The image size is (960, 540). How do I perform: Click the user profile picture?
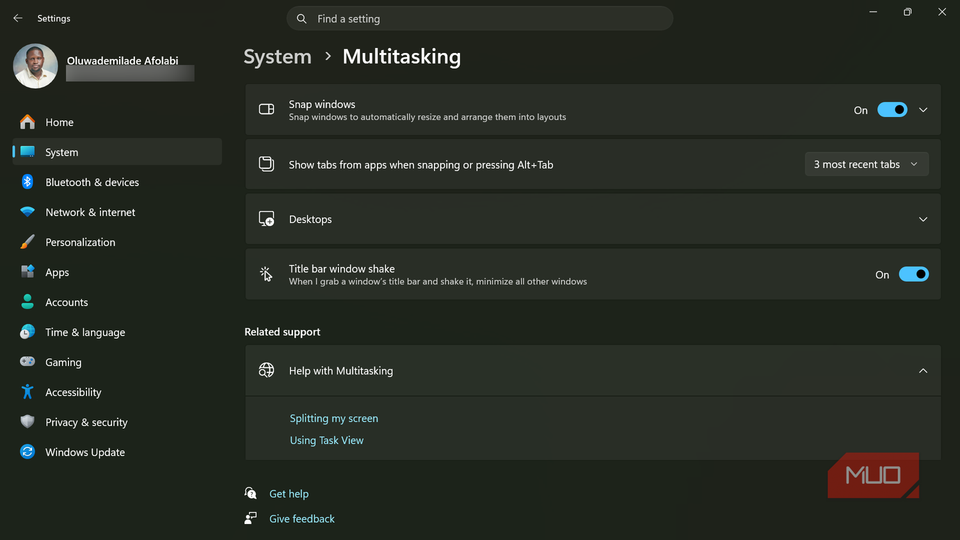coord(36,66)
